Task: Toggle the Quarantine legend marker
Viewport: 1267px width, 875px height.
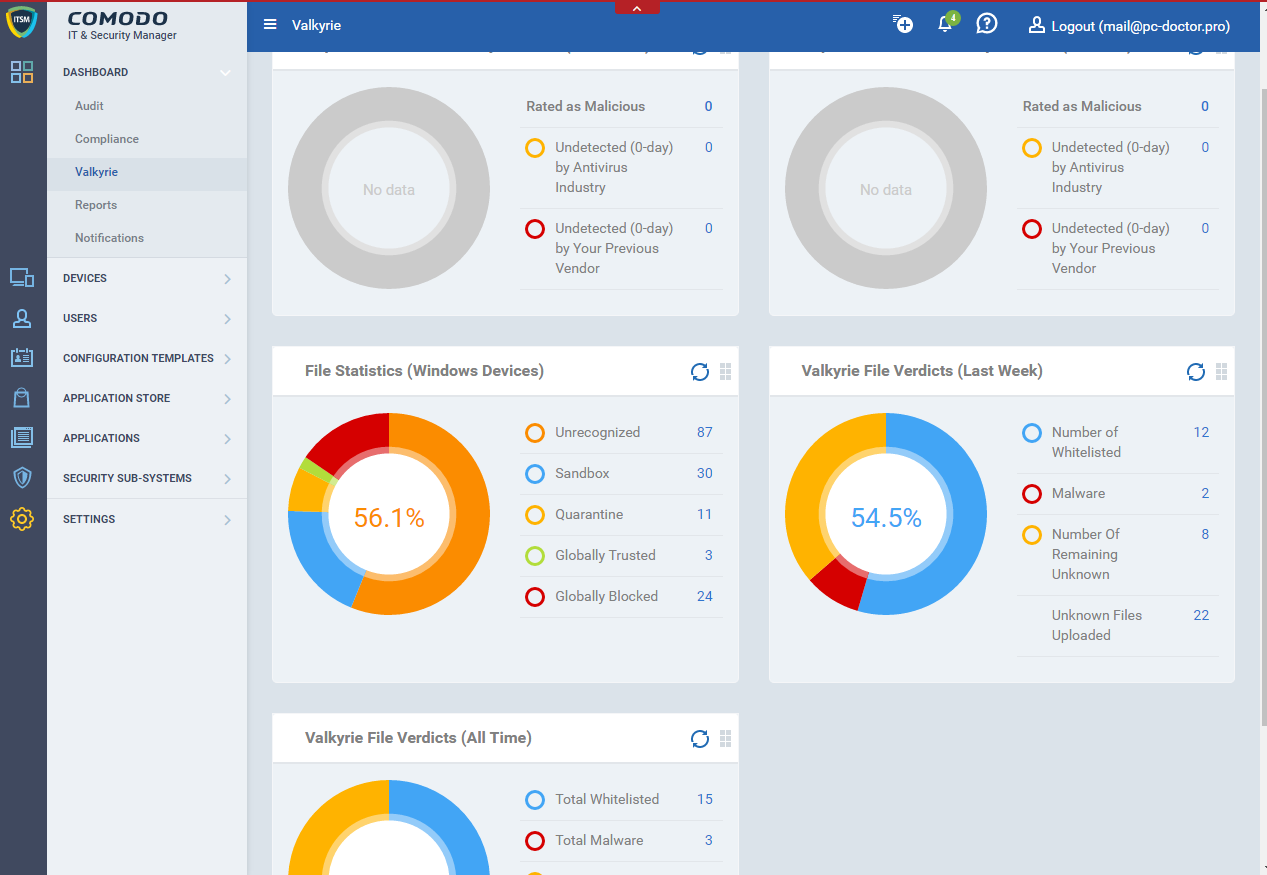Action: pos(535,515)
